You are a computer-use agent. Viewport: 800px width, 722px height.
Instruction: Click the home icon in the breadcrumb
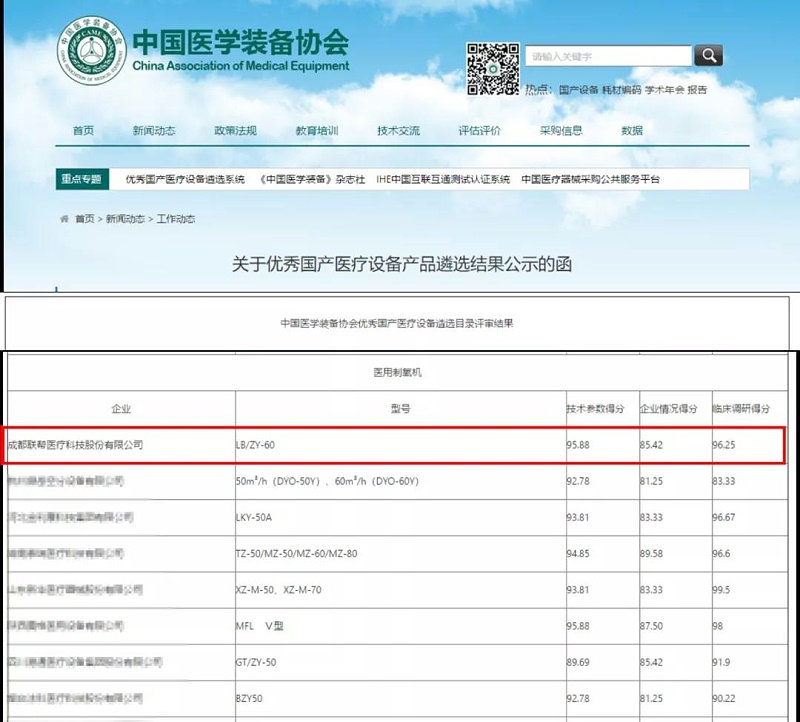coord(64,219)
